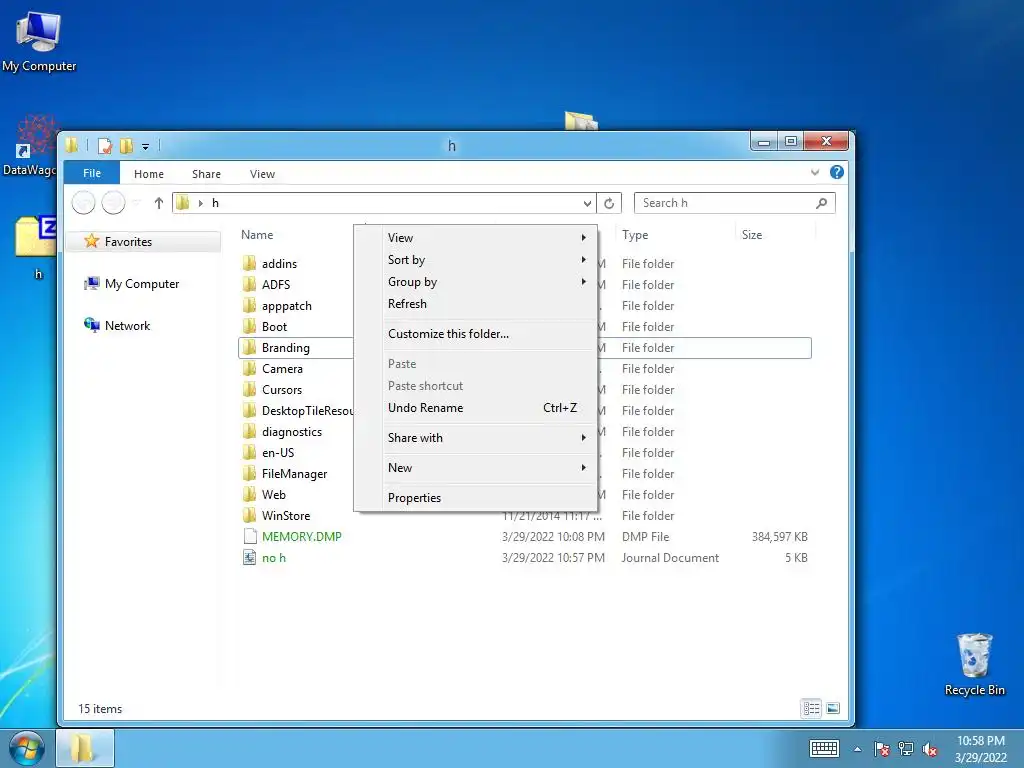Sort by the Name column header
1024x768 pixels.
(257, 234)
